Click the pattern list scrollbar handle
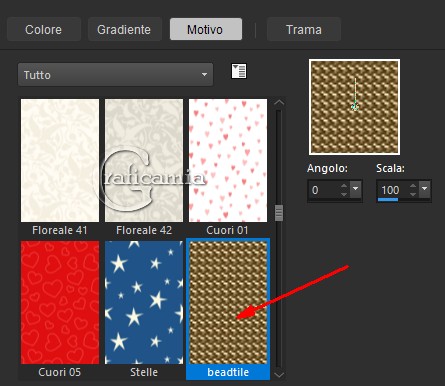 (x=279, y=213)
